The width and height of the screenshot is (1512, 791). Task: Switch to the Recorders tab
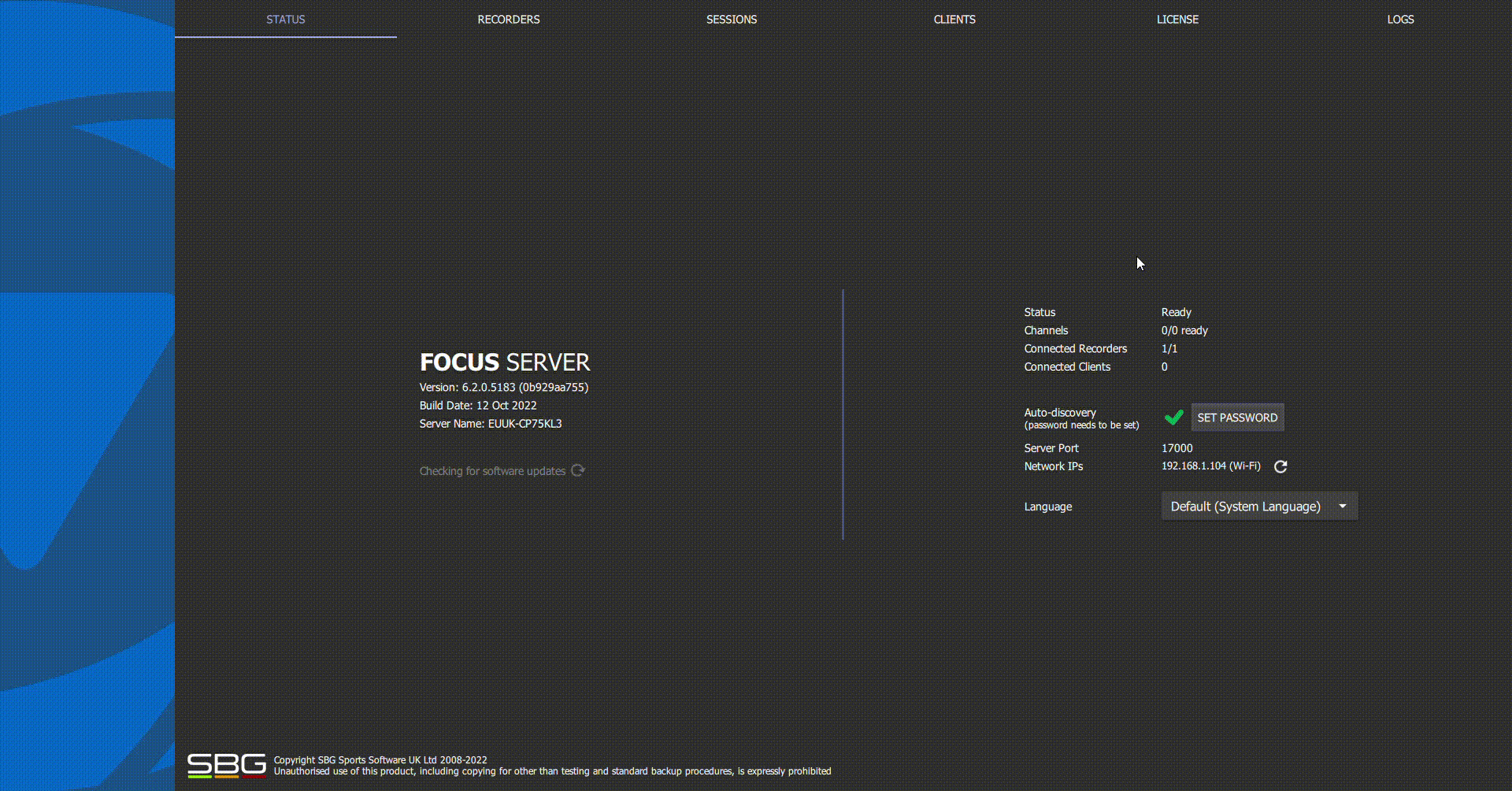pos(508,20)
